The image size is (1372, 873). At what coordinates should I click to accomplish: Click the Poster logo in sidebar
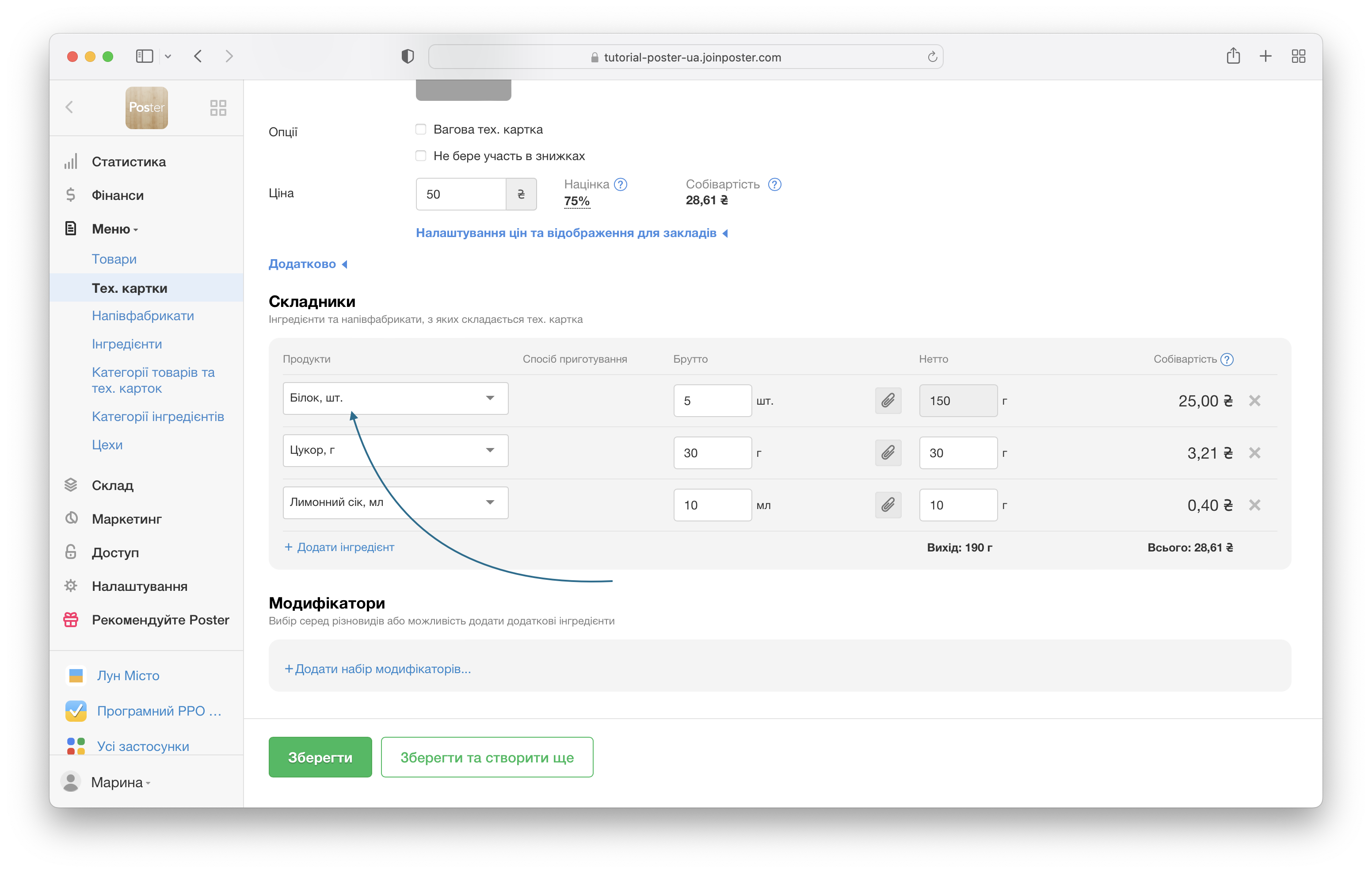click(146, 108)
